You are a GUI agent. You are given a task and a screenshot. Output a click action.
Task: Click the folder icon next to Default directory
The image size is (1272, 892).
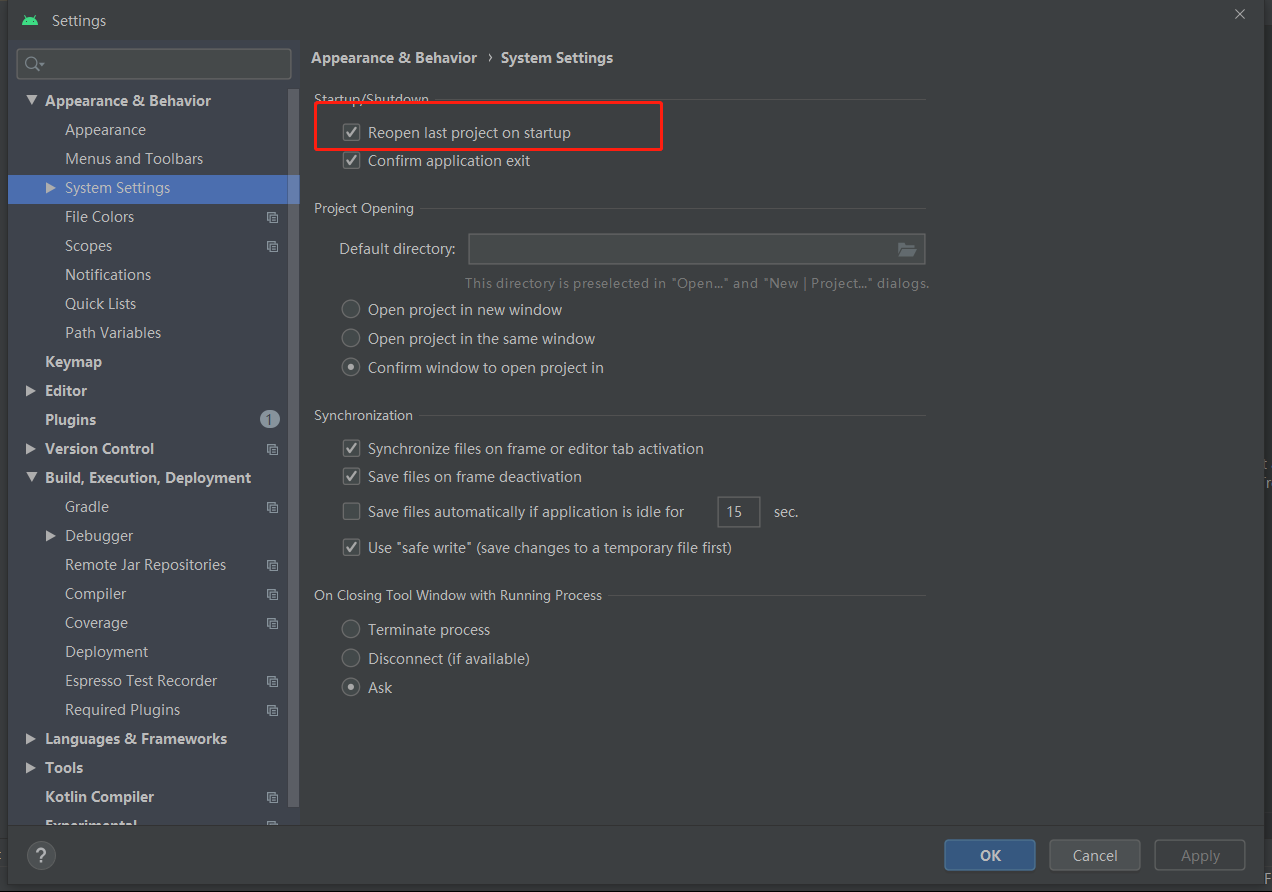tap(907, 249)
